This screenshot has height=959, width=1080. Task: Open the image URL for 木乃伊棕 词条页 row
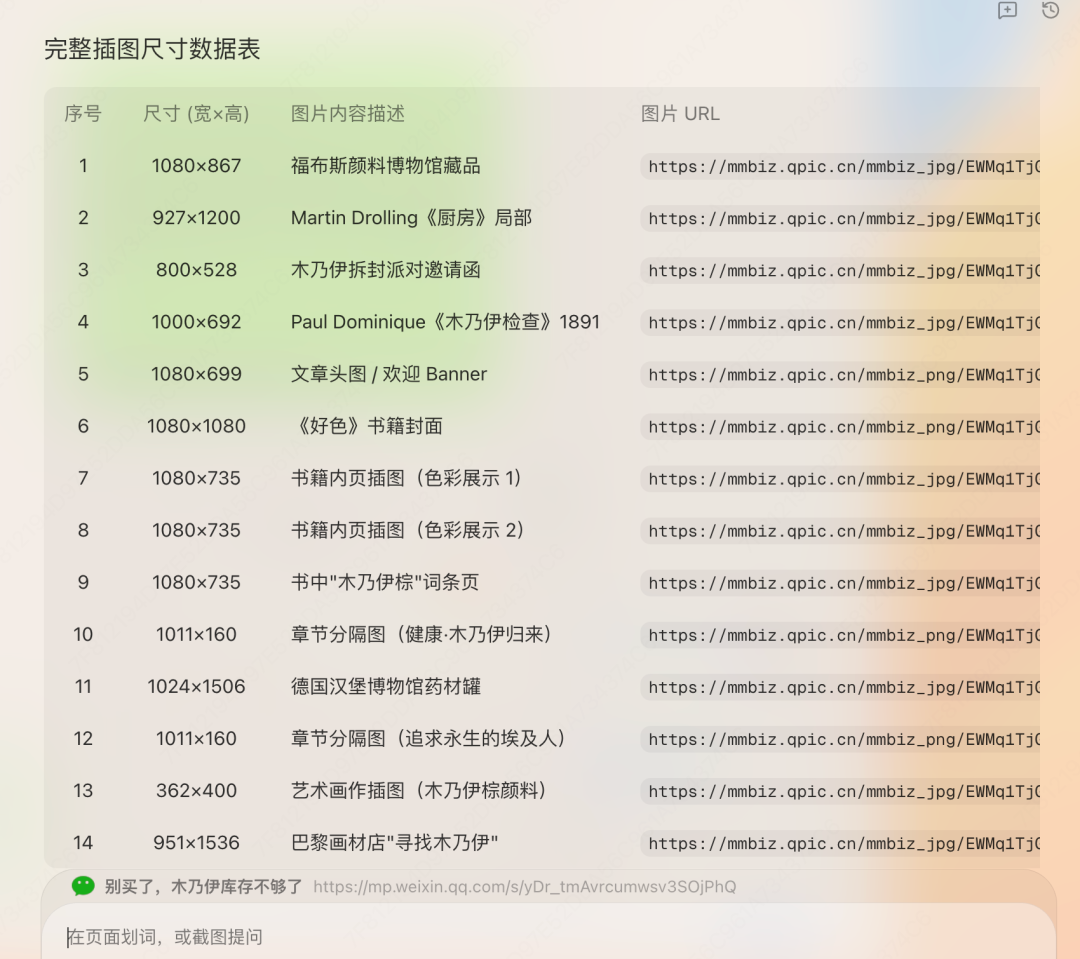(840, 584)
